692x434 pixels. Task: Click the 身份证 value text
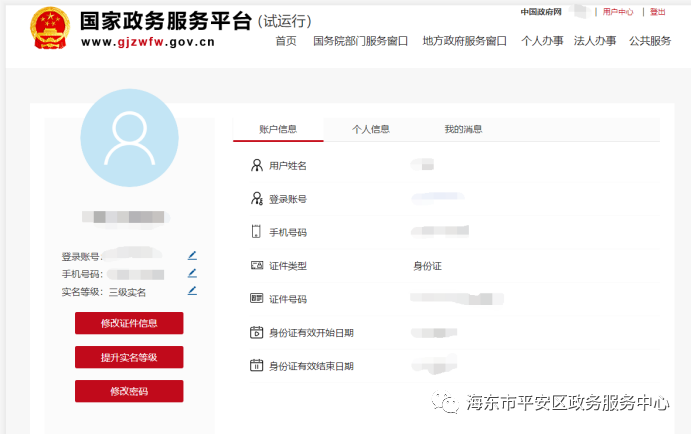click(x=427, y=266)
